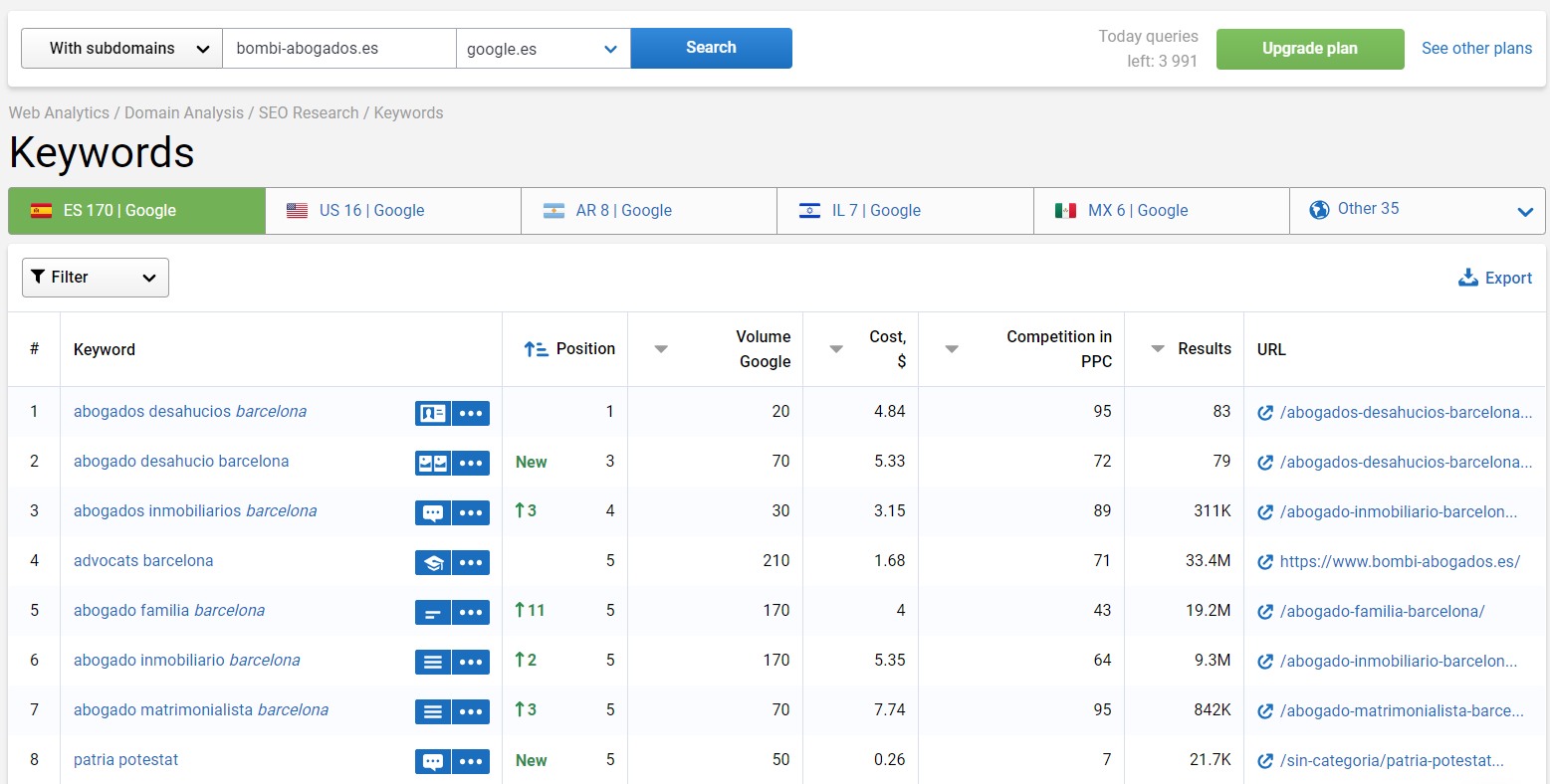1550x784 pixels.
Task: Open the filter dropdown above the Volume Google column
Action: coord(660,348)
